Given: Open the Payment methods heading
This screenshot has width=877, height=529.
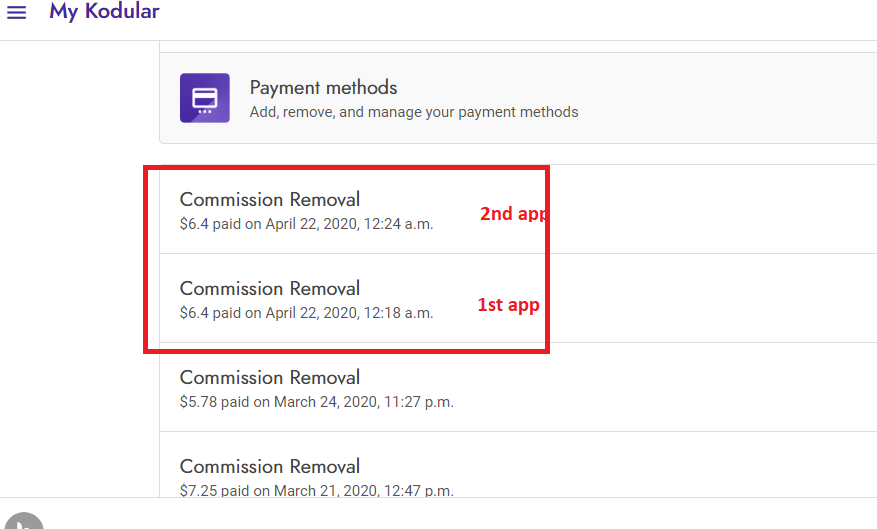Looking at the screenshot, I should pos(323,88).
